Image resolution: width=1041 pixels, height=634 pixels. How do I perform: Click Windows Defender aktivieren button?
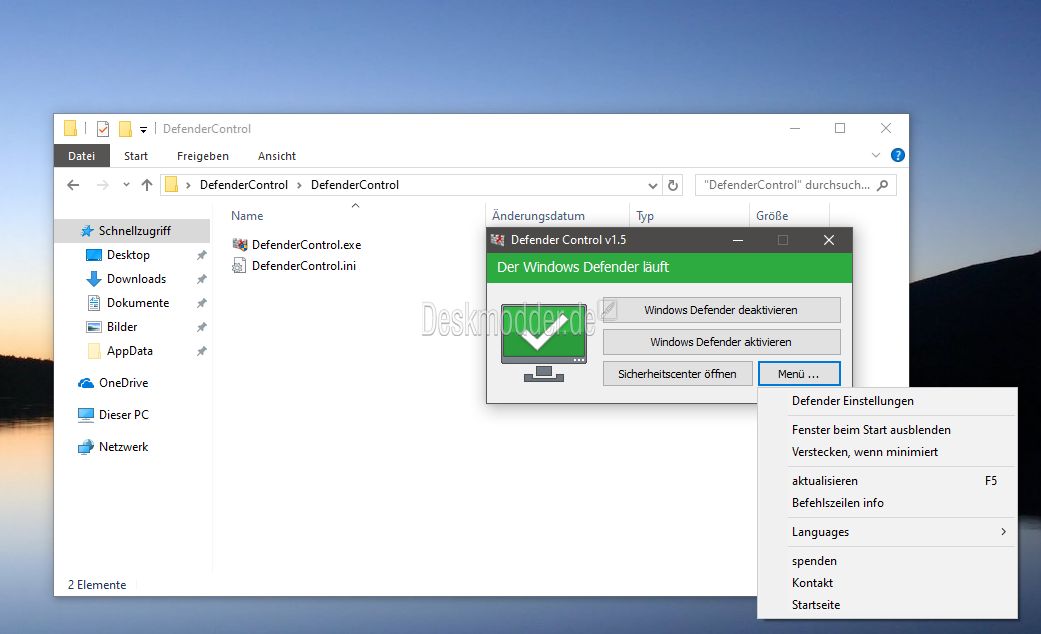point(721,342)
